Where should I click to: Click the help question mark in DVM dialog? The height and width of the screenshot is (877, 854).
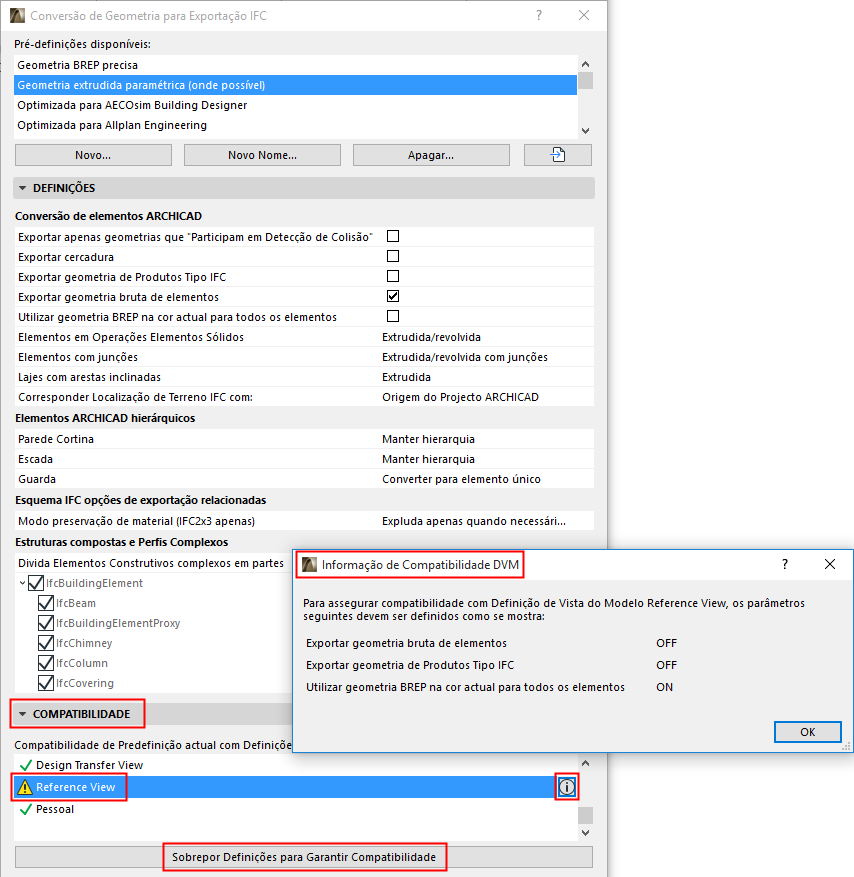785,564
